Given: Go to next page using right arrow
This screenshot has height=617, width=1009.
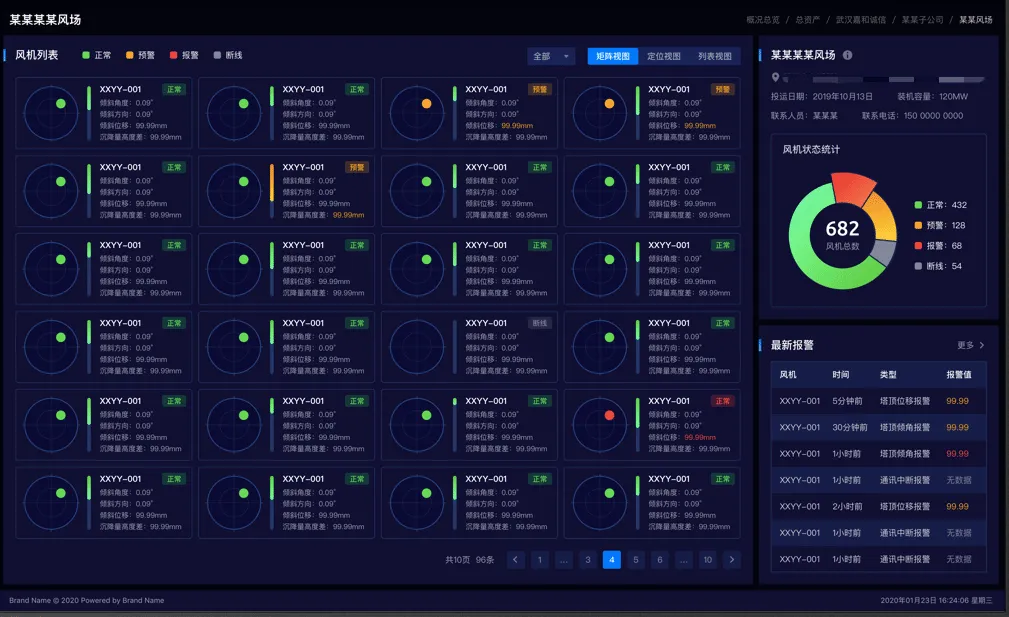Looking at the screenshot, I should click(x=732, y=560).
